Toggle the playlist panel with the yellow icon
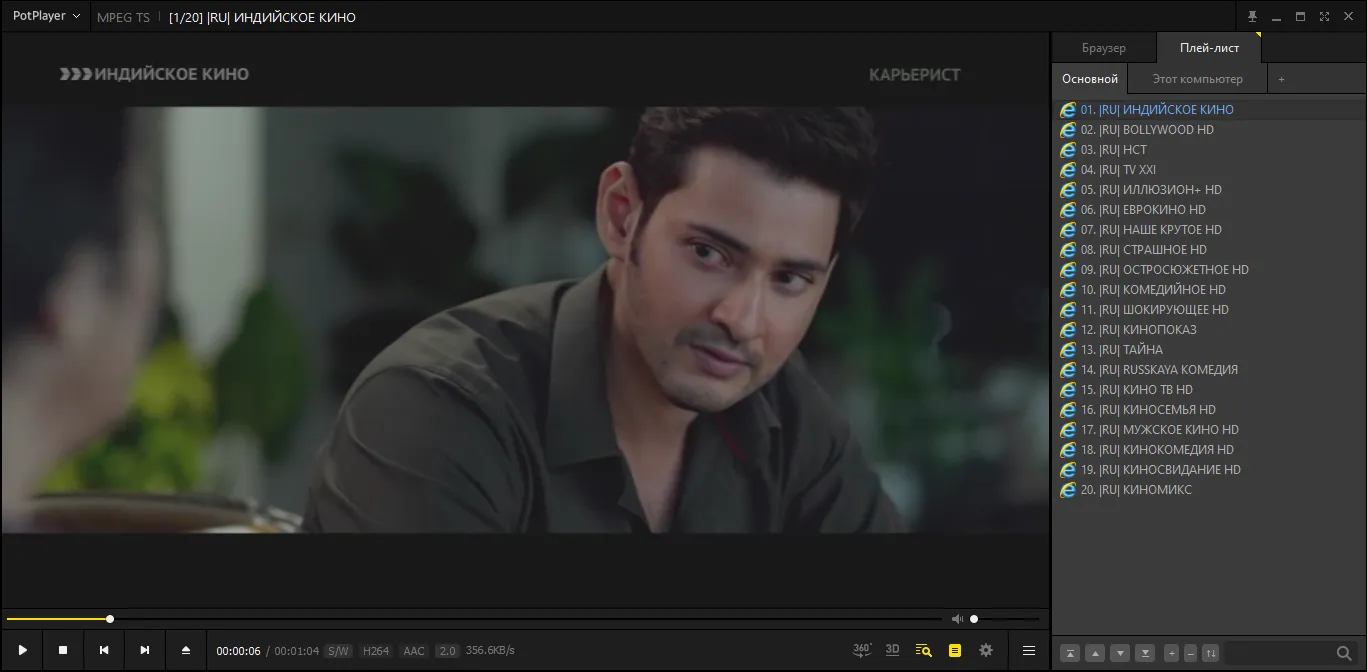Screen dimensions: 1367x672 coord(955,650)
